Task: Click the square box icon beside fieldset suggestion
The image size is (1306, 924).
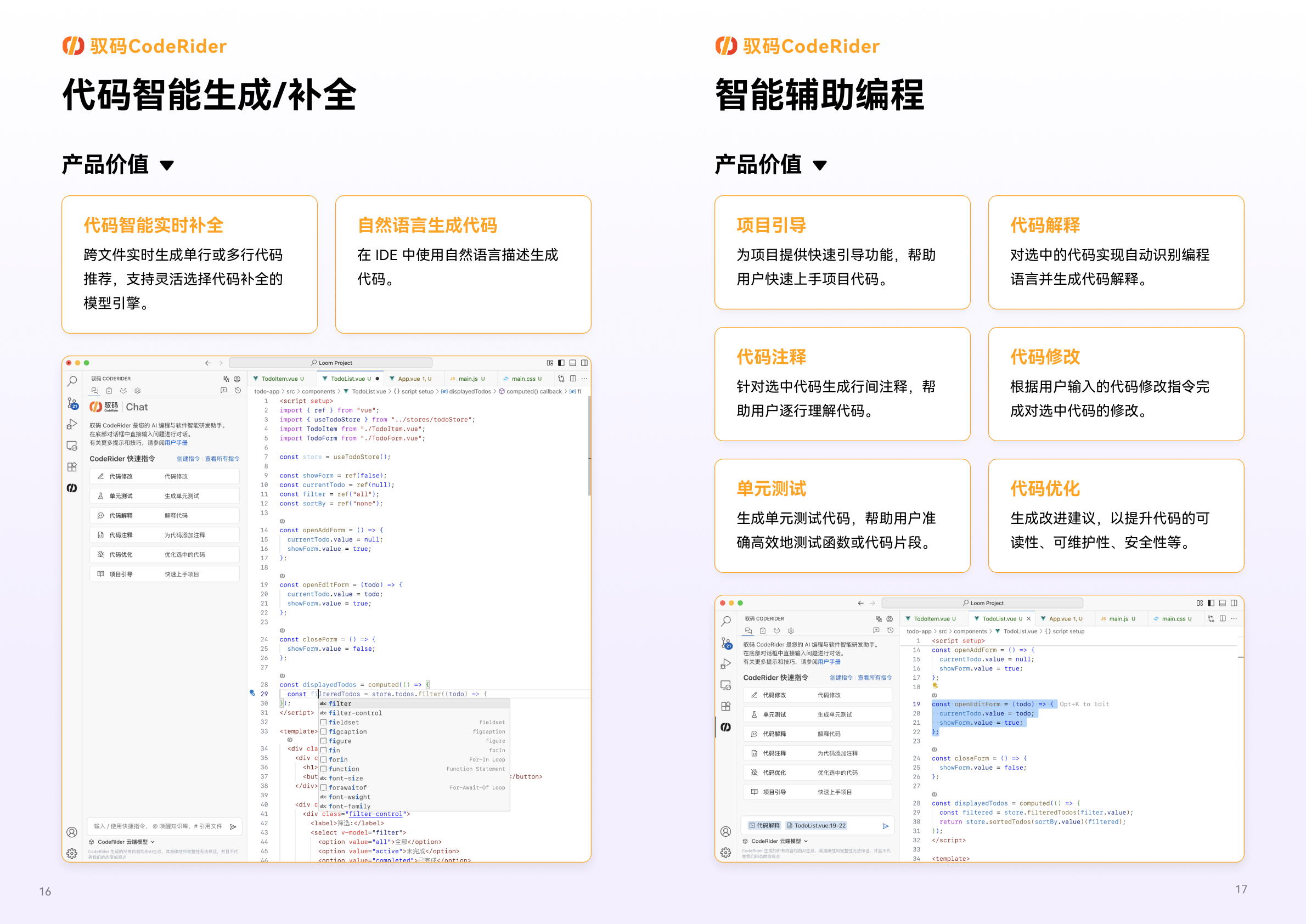Action: [x=323, y=723]
